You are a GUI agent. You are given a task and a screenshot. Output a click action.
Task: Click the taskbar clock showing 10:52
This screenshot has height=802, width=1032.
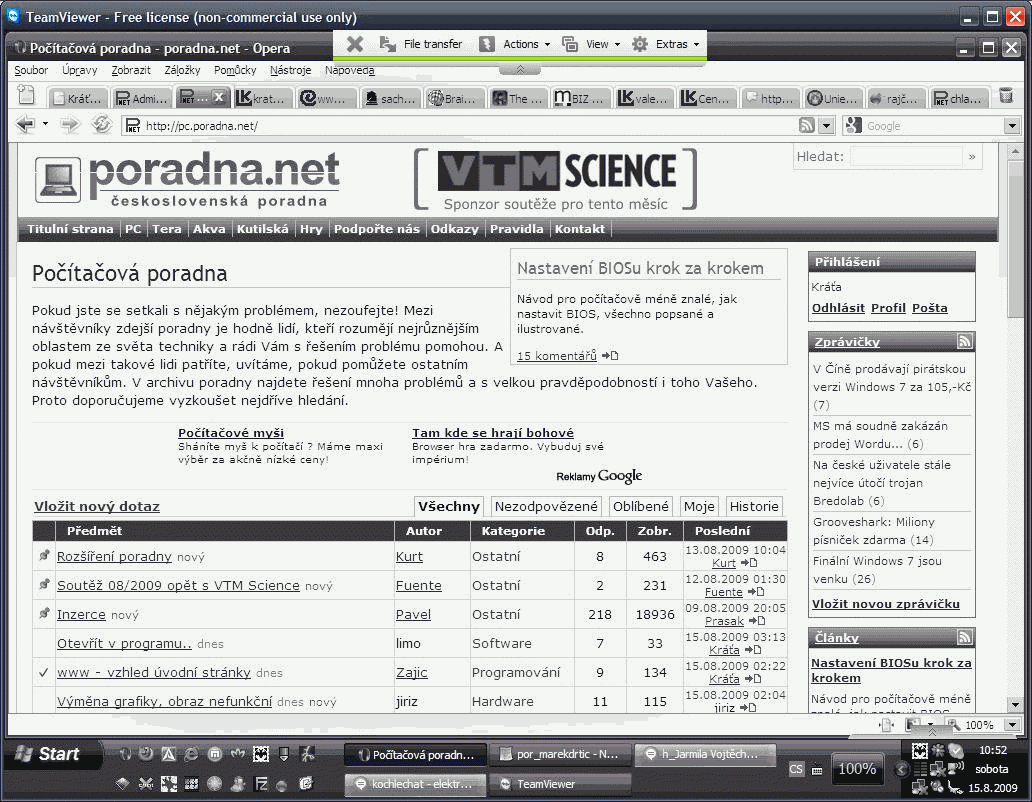tap(993, 750)
